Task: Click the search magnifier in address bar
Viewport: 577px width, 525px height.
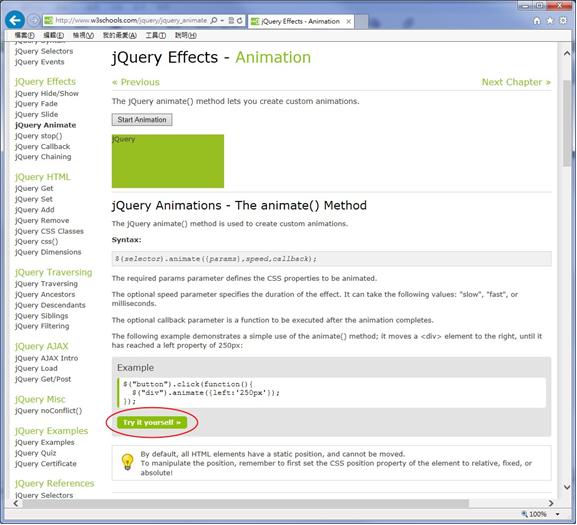Action: point(214,21)
